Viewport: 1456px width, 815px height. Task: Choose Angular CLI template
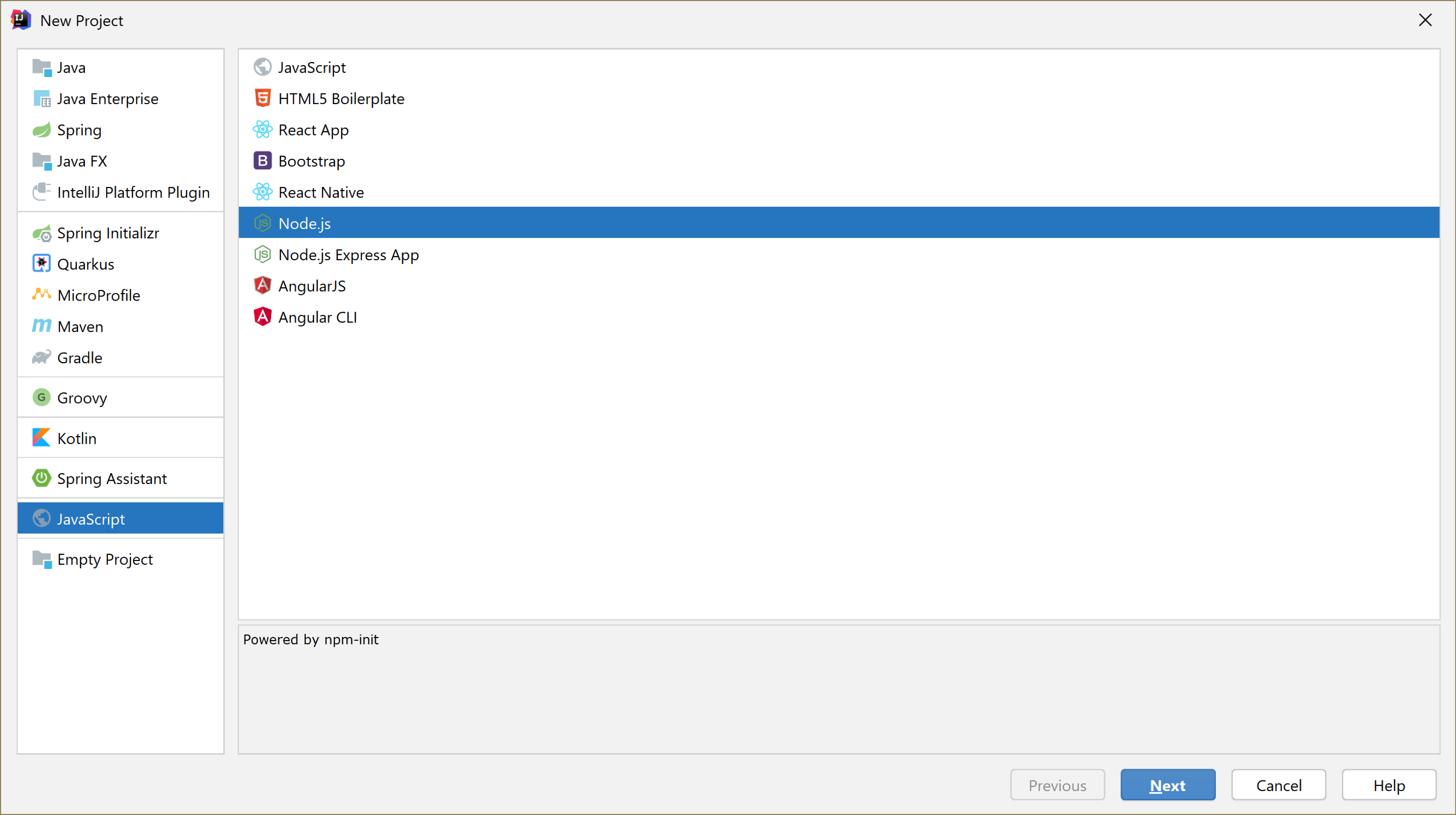pos(839,317)
